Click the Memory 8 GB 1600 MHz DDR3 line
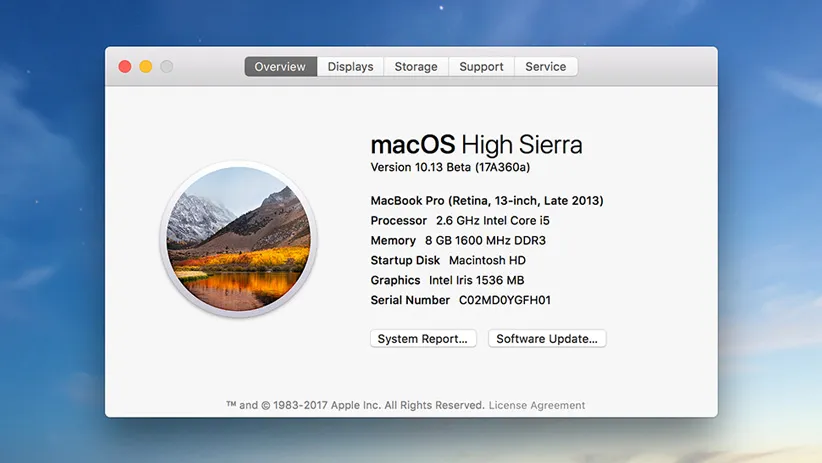 click(457, 240)
